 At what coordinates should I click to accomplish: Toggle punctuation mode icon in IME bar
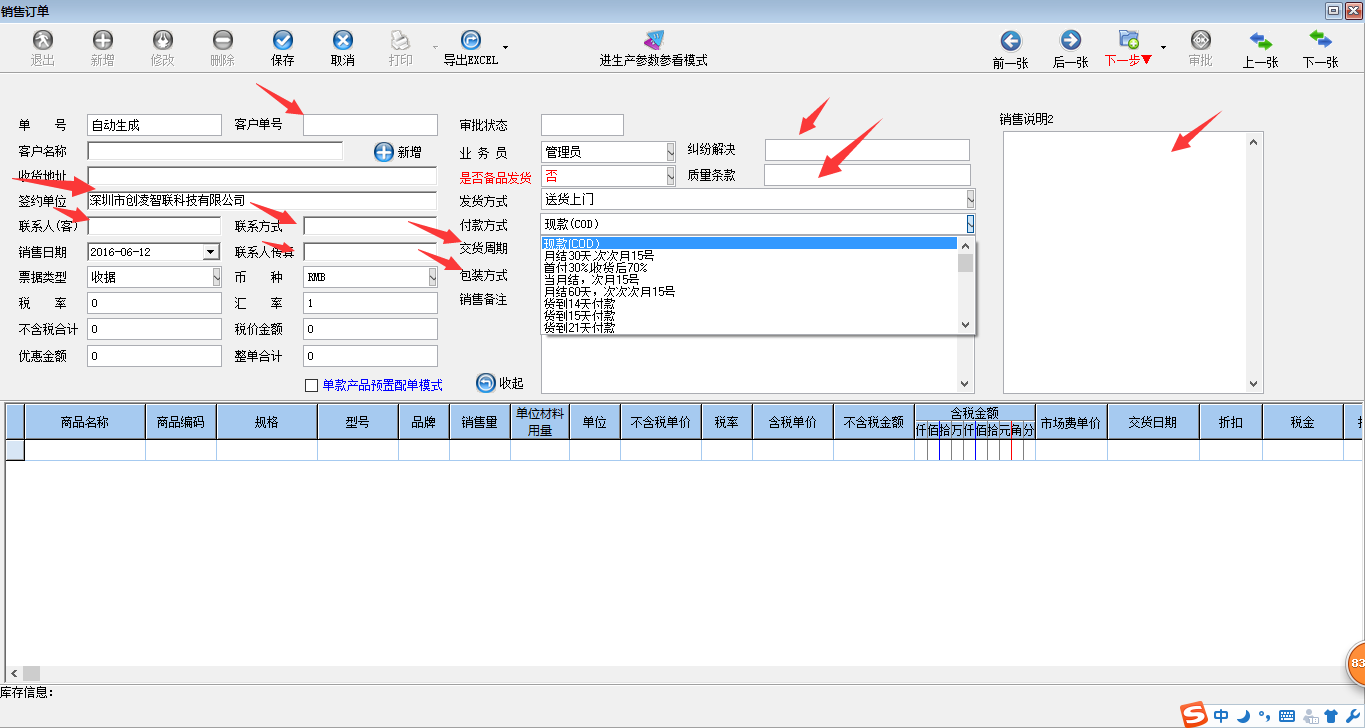point(1264,716)
